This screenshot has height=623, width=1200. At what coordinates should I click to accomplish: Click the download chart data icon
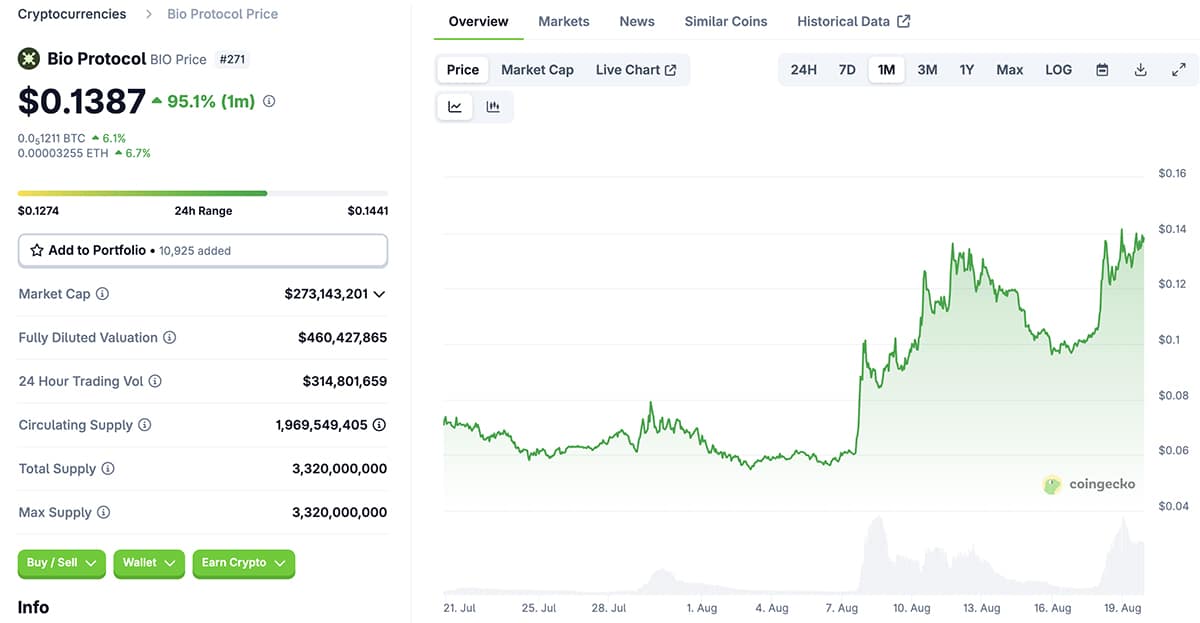[1140, 70]
